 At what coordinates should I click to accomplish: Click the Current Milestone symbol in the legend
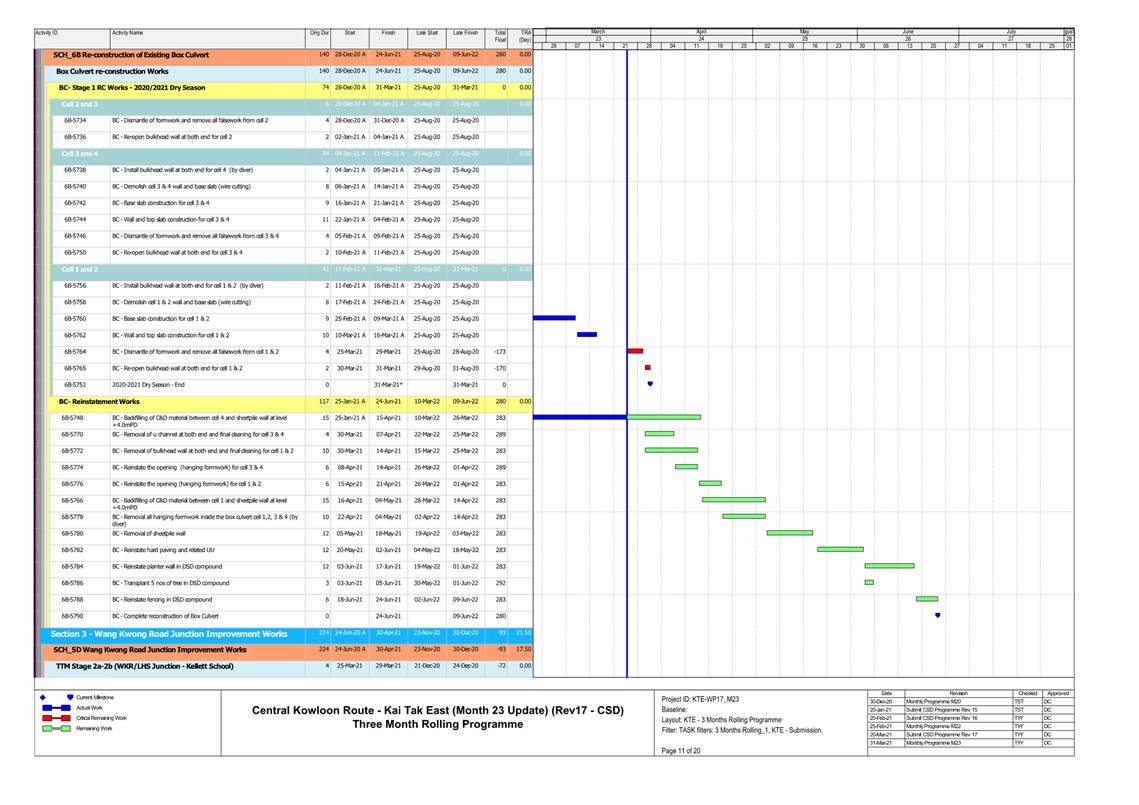pos(70,697)
